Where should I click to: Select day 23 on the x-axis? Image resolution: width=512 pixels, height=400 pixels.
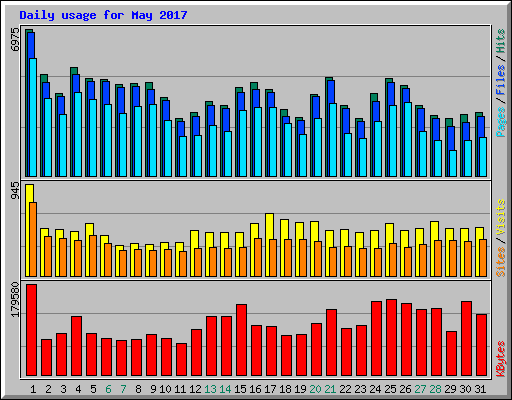point(360,389)
